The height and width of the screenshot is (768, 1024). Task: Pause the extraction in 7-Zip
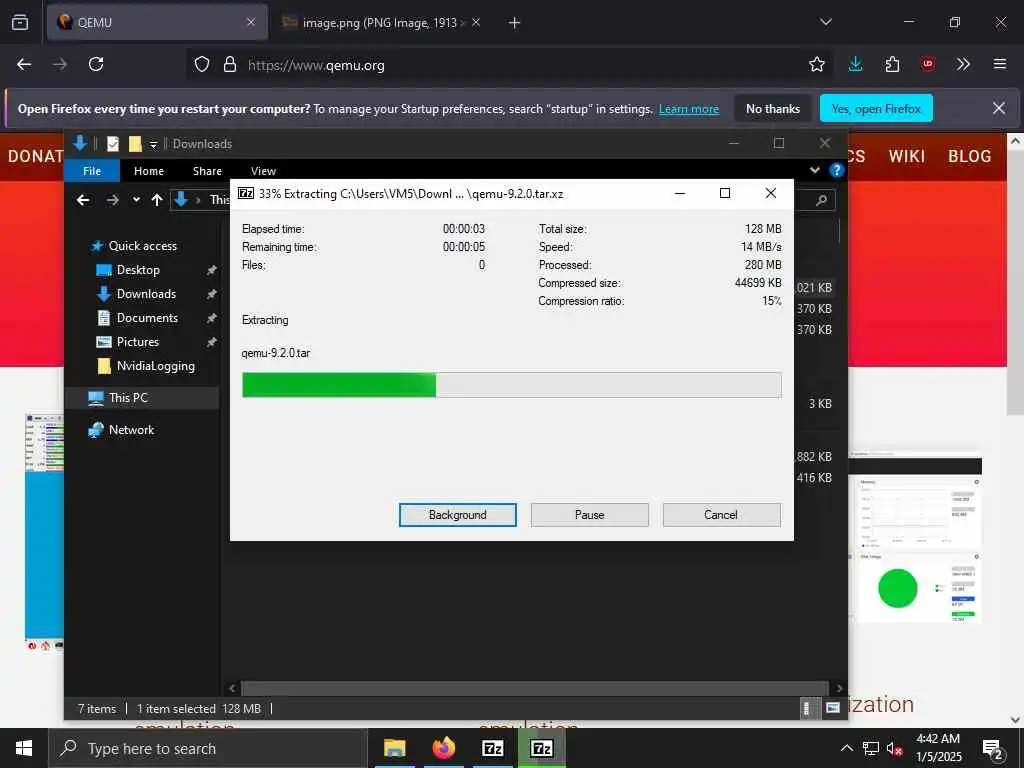589,515
